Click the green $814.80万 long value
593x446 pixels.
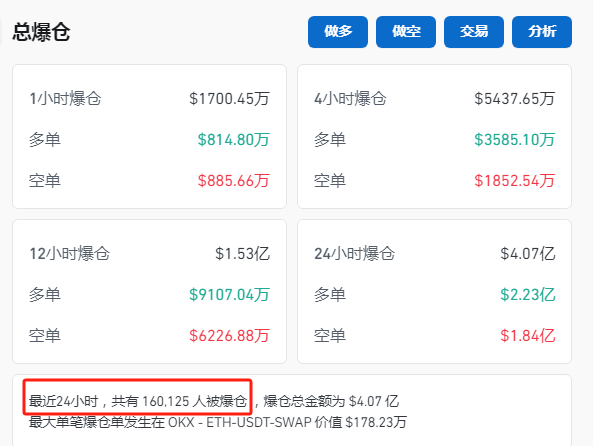click(233, 140)
